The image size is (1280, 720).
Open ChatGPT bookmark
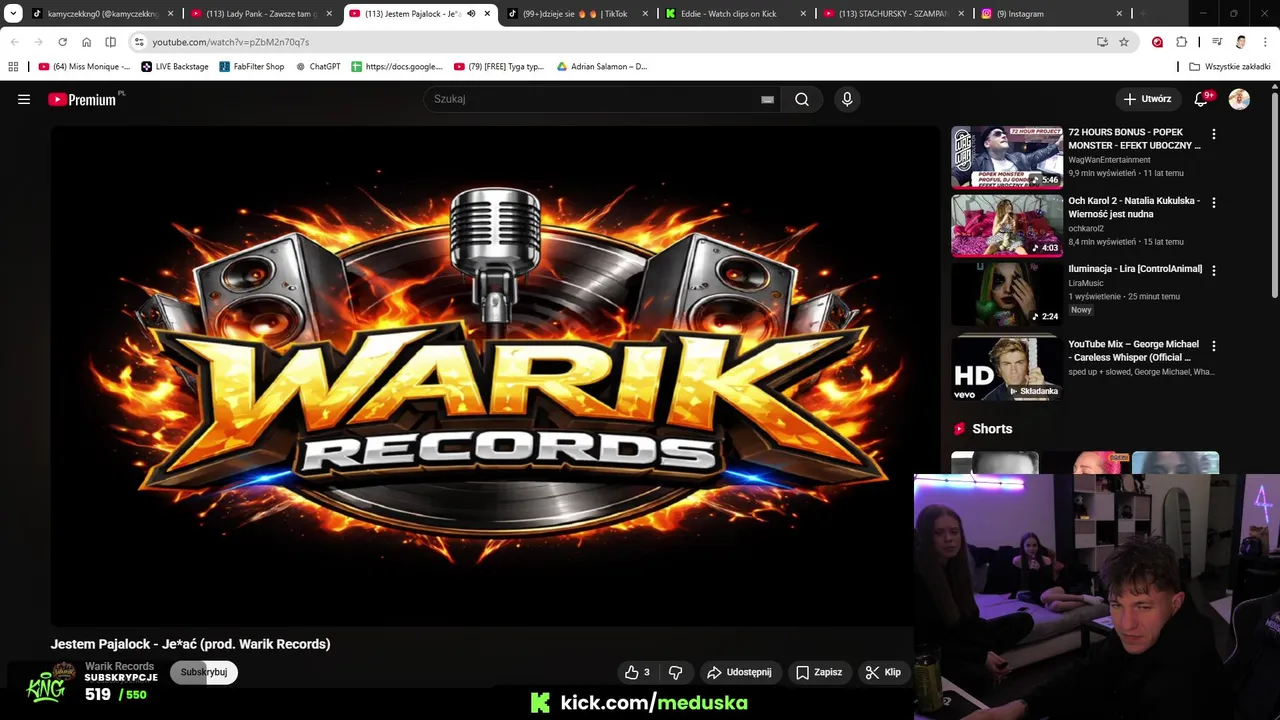(x=318, y=67)
